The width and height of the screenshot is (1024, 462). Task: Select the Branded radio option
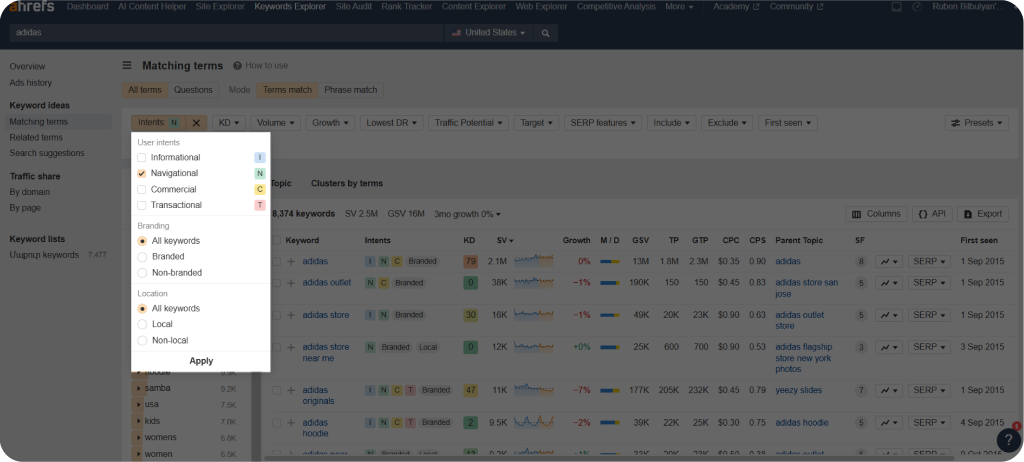point(142,257)
